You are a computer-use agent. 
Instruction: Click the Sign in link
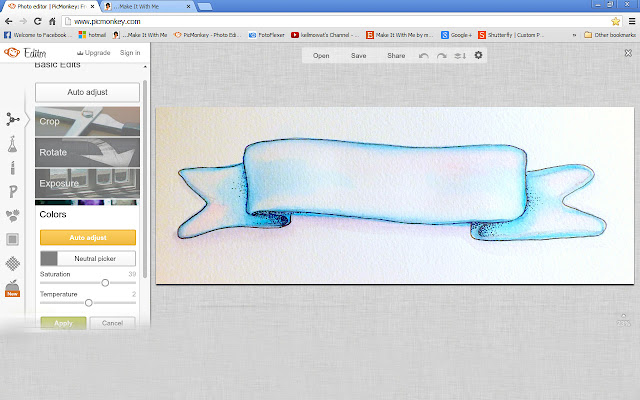click(x=130, y=53)
